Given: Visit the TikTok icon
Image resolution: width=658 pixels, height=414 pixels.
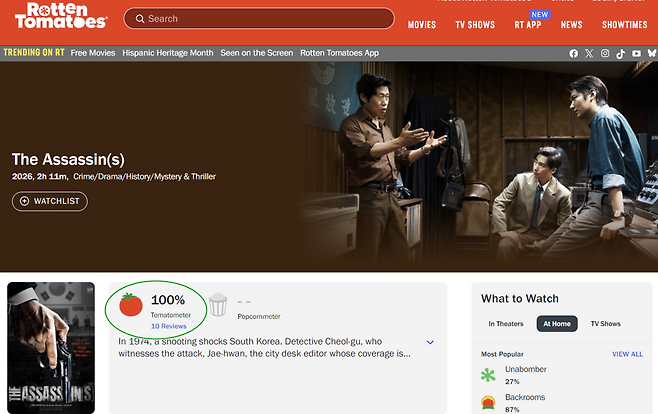Looking at the screenshot, I should 620,54.
